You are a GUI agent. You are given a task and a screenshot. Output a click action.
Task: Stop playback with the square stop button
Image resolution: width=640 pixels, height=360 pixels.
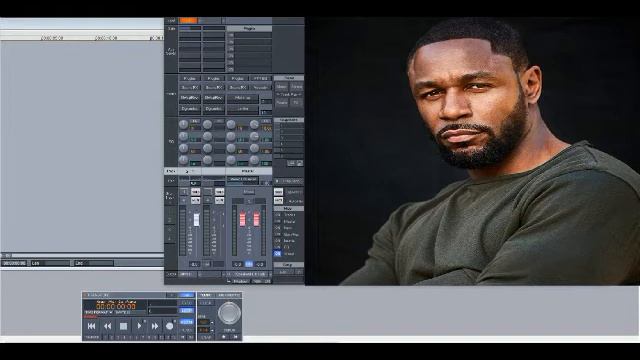point(123,326)
